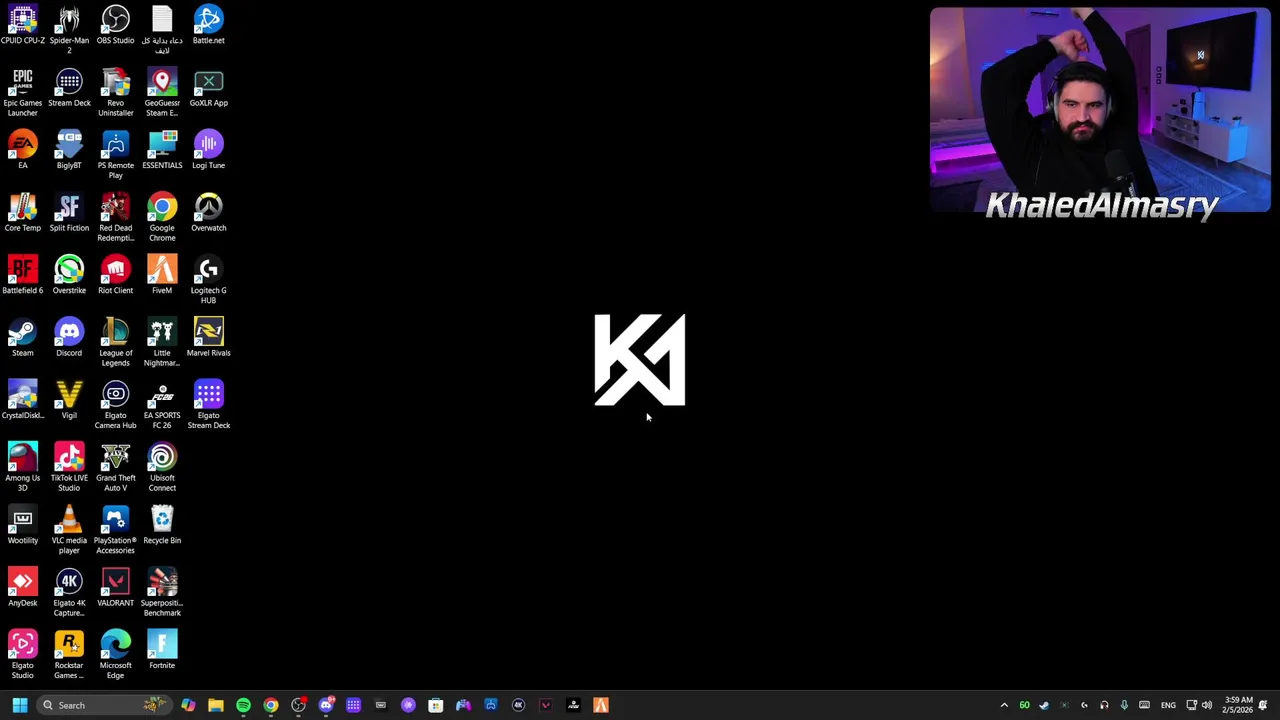Select the Logitech G HUB desktop icon
1280x720 pixels.
coord(208,280)
